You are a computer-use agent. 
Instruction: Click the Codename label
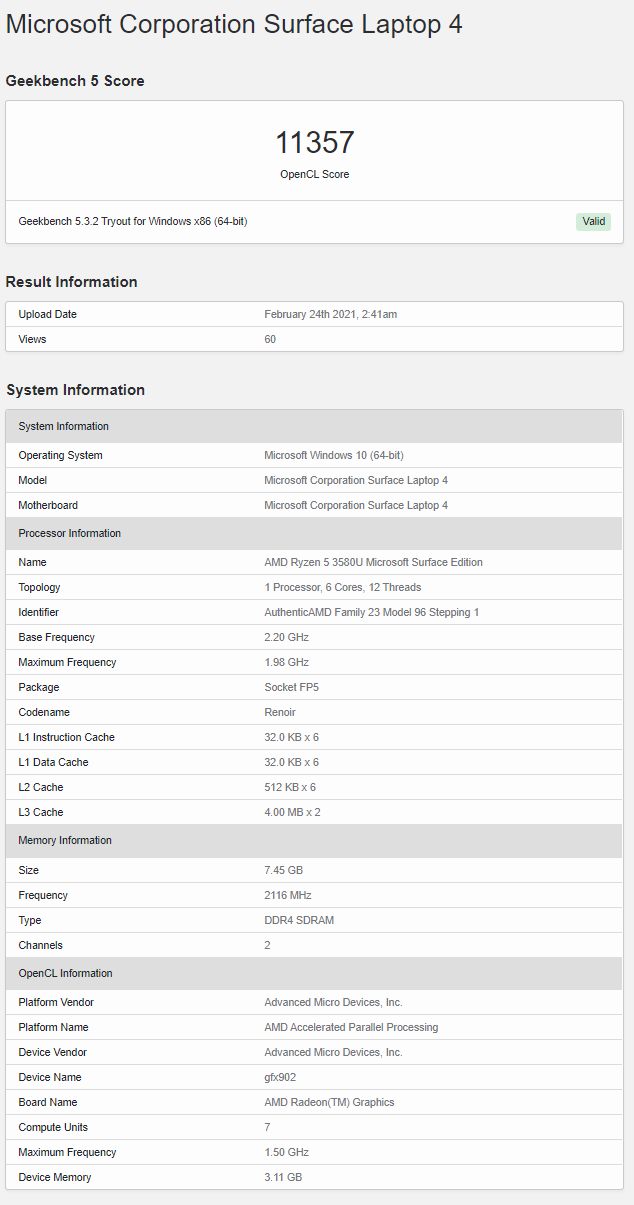tap(44, 712)
